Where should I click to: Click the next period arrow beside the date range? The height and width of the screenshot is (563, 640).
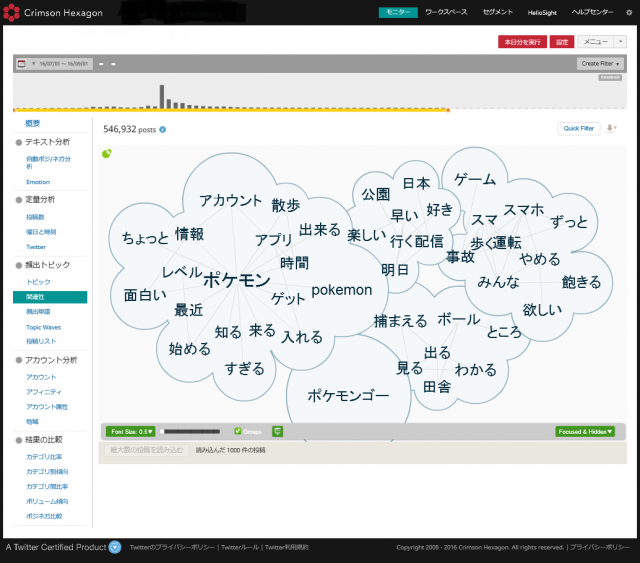click(113, 64)
